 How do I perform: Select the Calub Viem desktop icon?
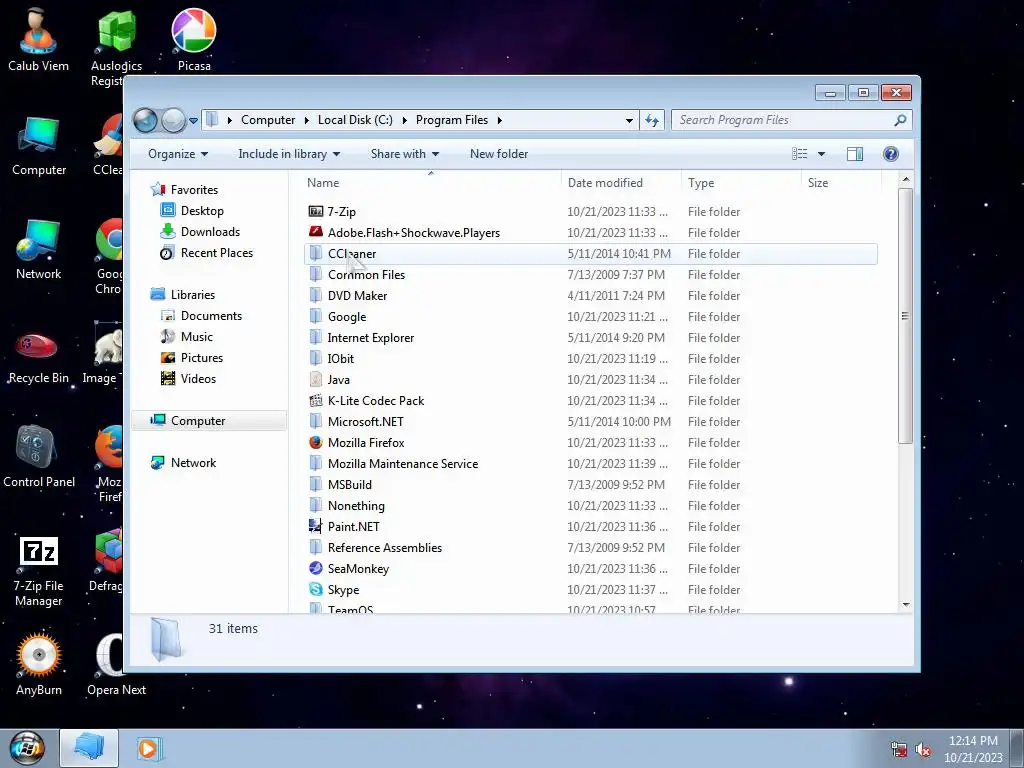38,39
